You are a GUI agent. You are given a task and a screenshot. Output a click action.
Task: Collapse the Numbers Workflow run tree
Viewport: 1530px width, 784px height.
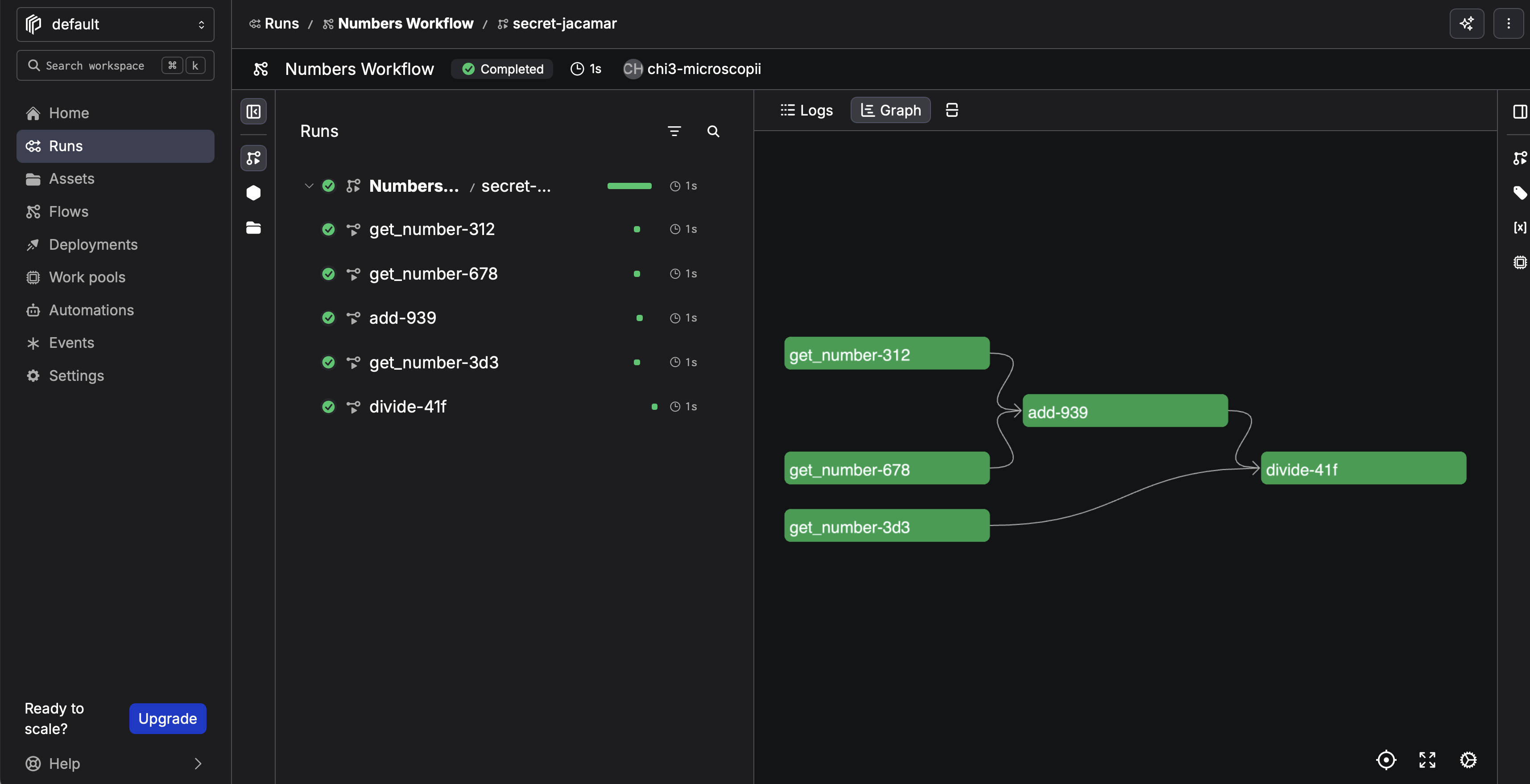pyautogui.click(x=309, y=186)
